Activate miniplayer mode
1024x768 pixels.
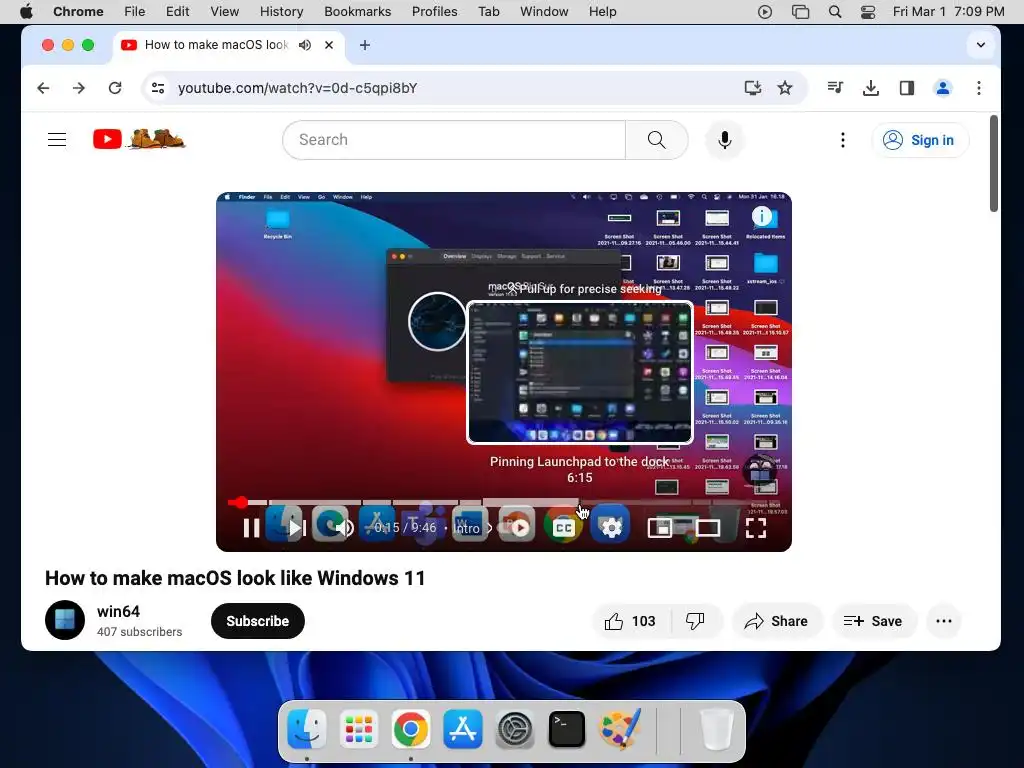(x=660, y=528)
